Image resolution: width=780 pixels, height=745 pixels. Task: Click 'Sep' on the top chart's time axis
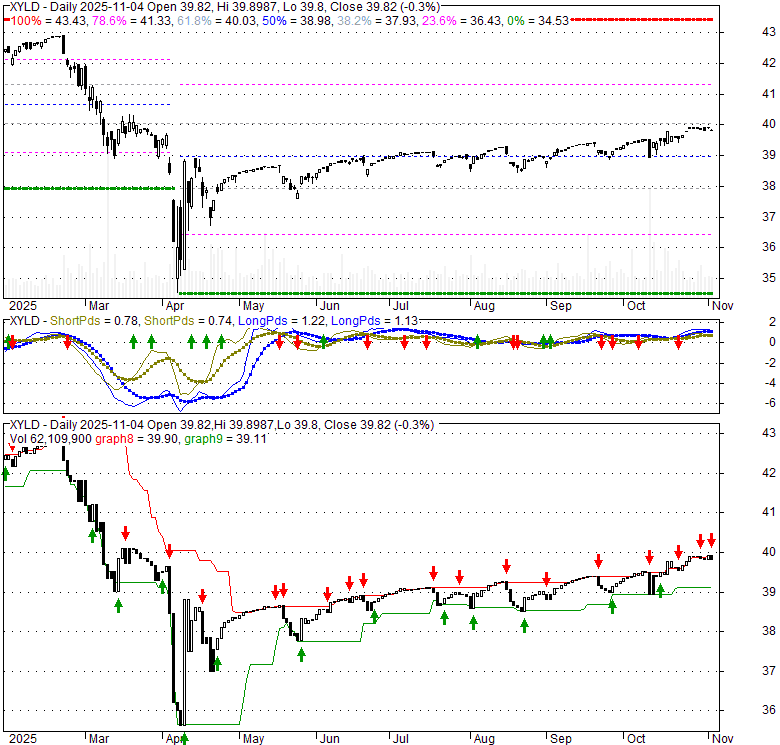(x=561, y=306)
